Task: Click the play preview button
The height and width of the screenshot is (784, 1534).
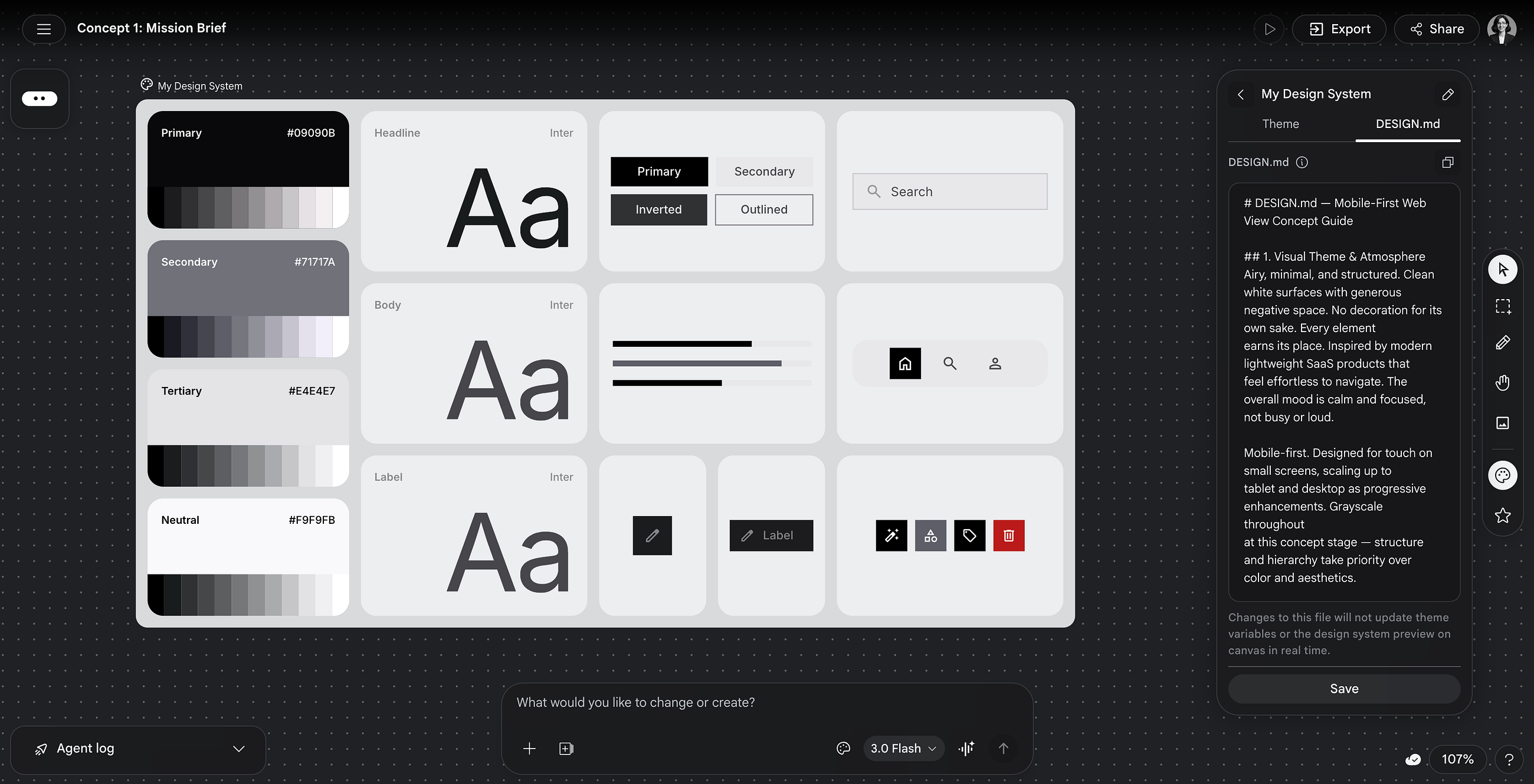Action: tap(1269, 29)
